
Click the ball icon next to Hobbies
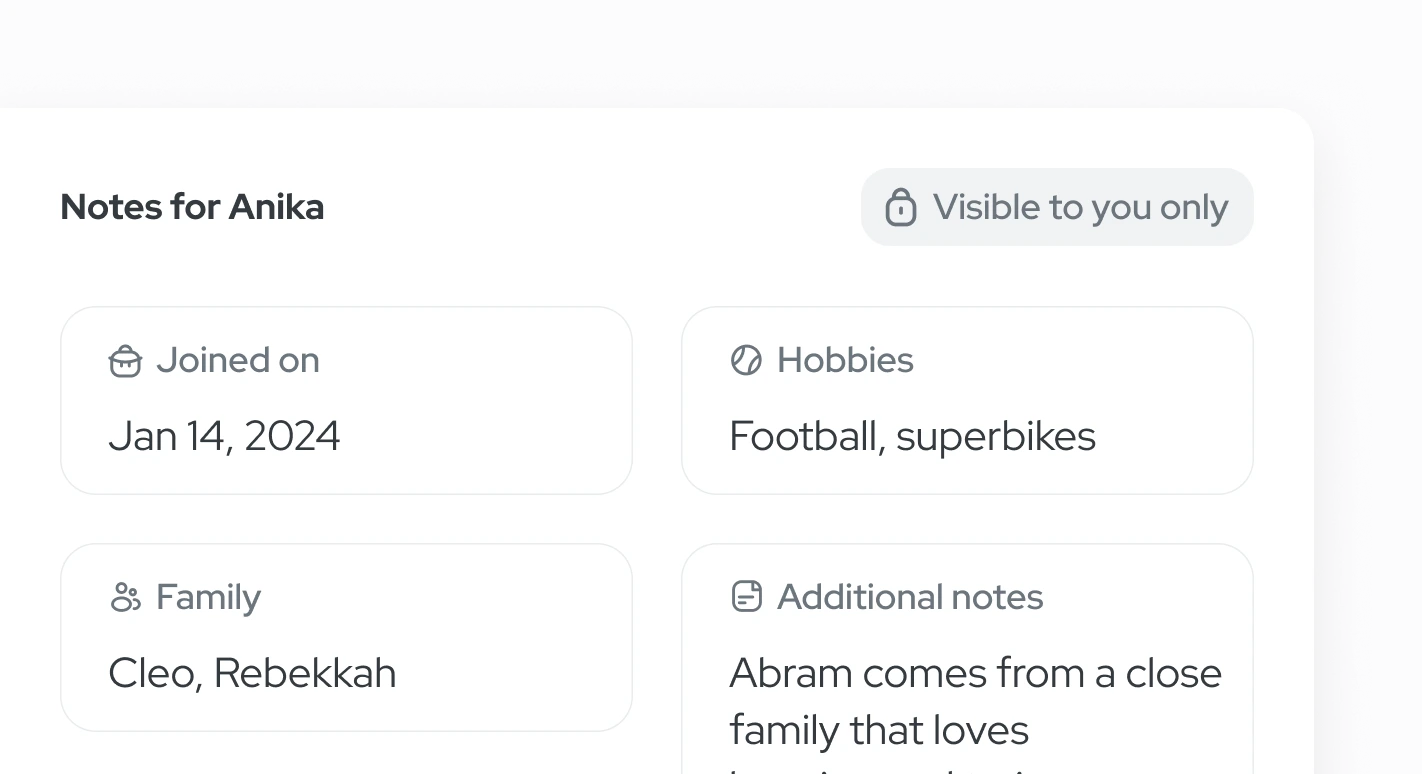746,360
